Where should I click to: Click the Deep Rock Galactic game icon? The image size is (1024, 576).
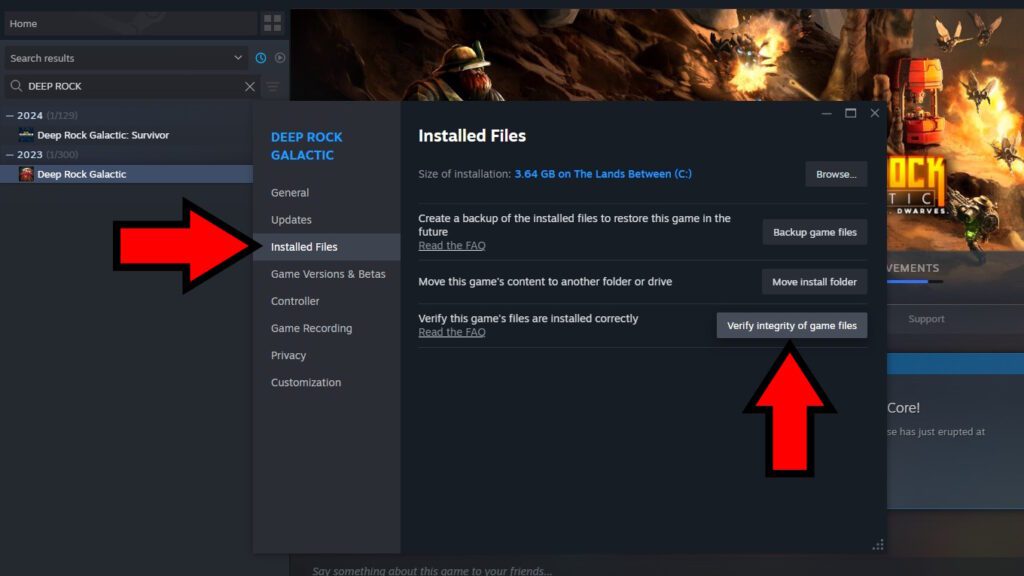(x=26, y=174)
